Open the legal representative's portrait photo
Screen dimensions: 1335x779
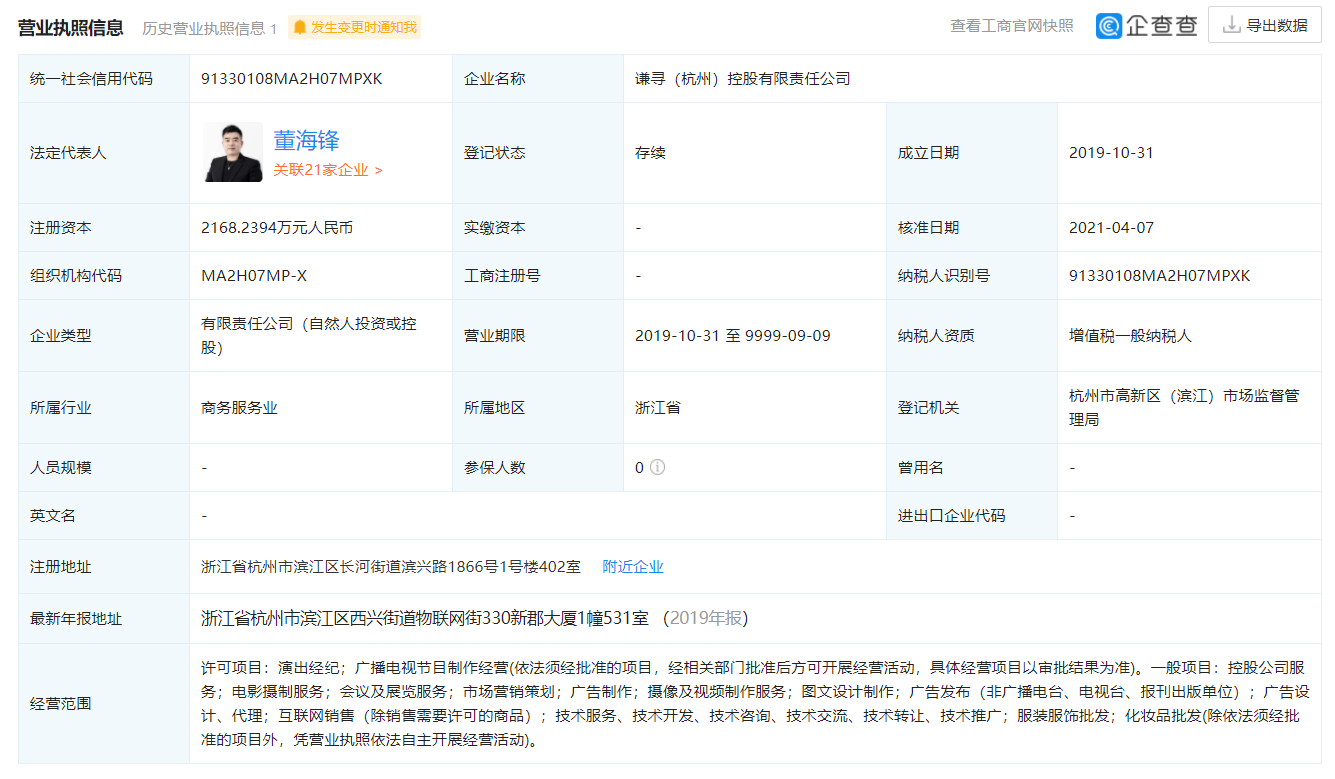click(x=233, y=152)
